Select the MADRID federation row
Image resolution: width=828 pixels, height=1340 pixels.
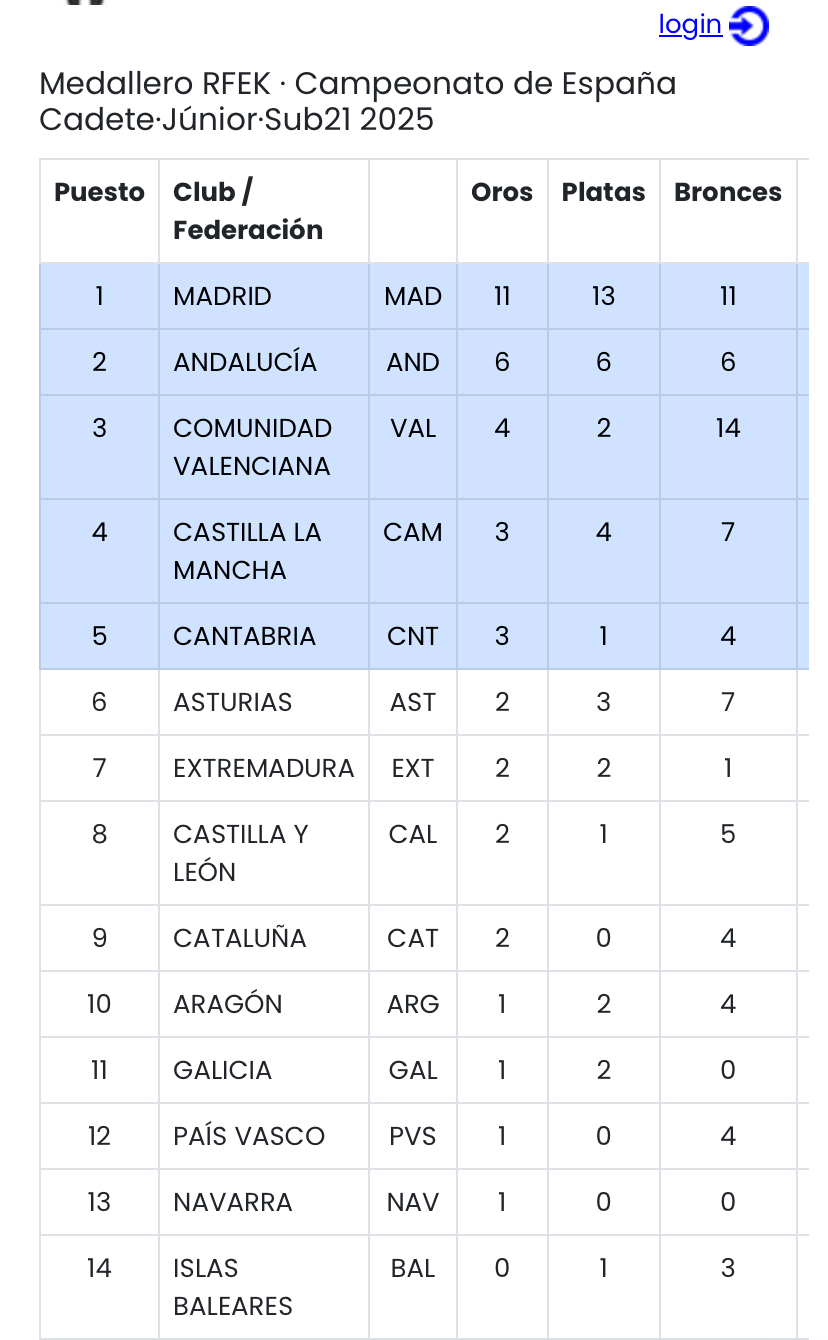click(222, 297)
